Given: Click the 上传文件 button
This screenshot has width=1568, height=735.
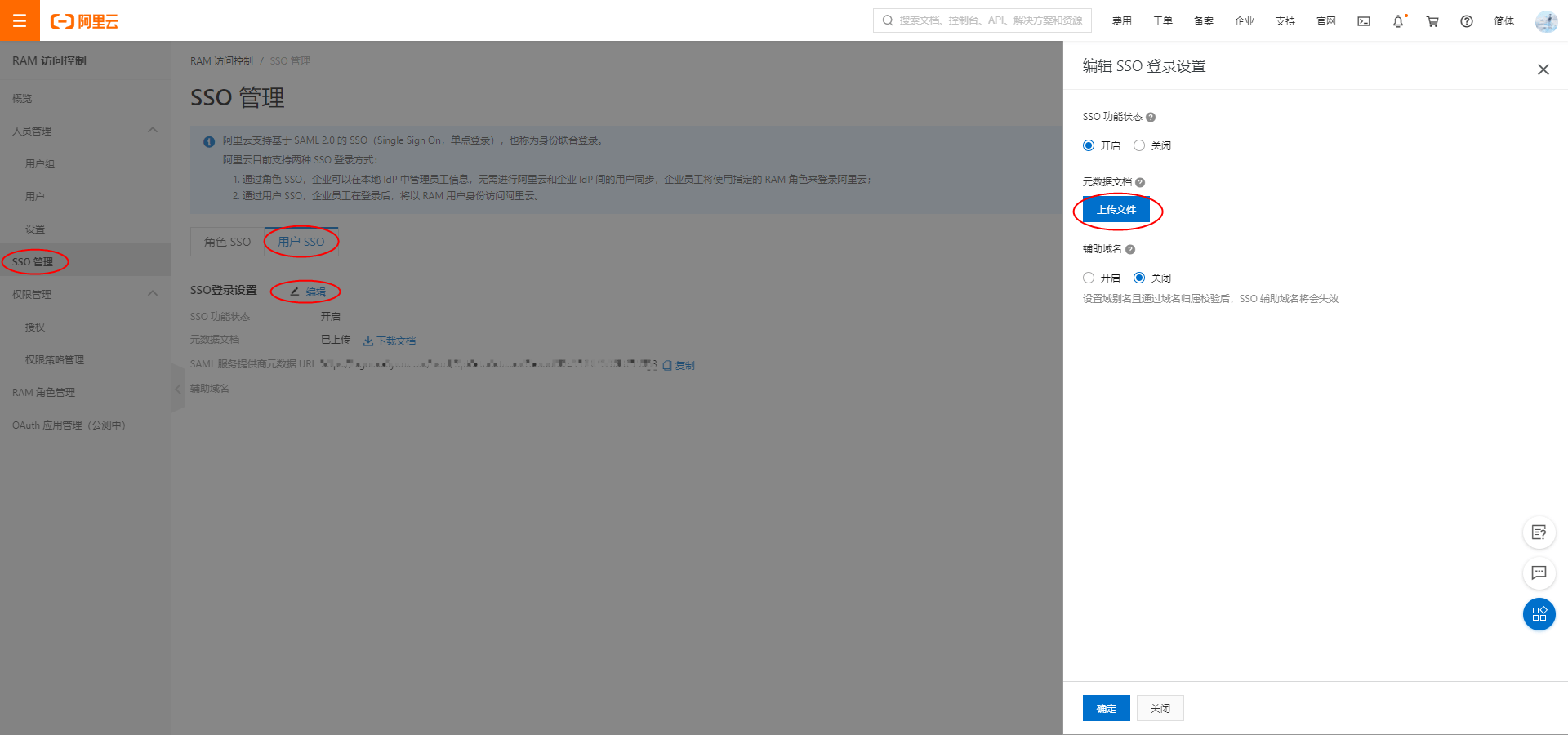Looking at the screenshot, I should pyautogui.click(x=1116, y=210).
